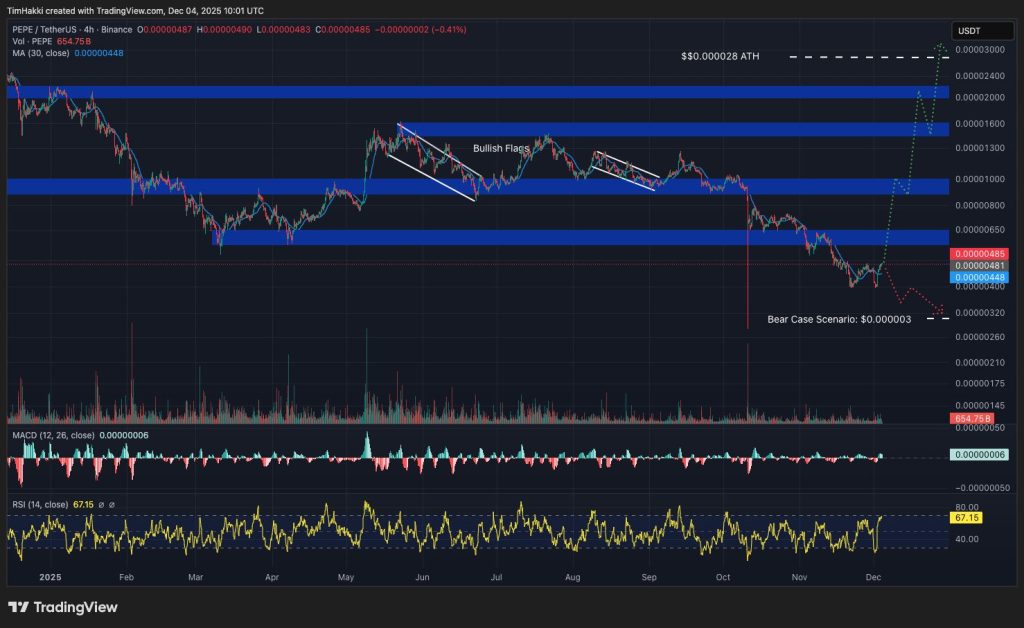The width and height of the screenshot is (1024, 628).
Task: Click the Jul marker on time axis
Action: point(496,577)
